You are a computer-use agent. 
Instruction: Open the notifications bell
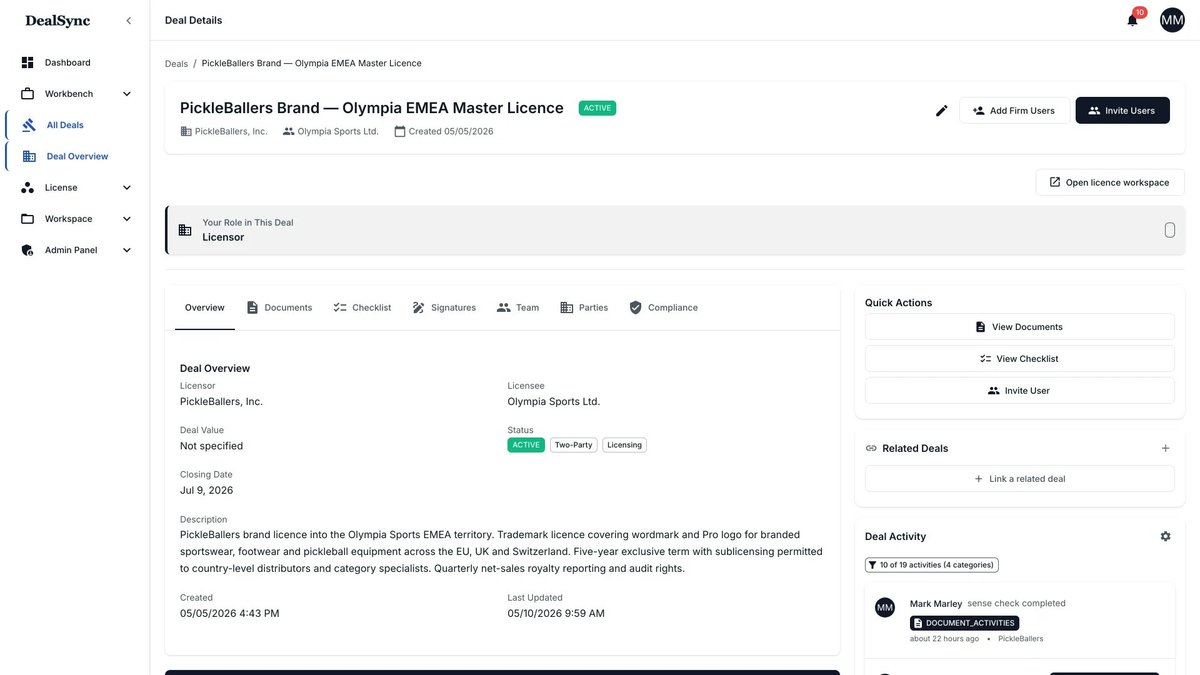tap(1132, 20)
